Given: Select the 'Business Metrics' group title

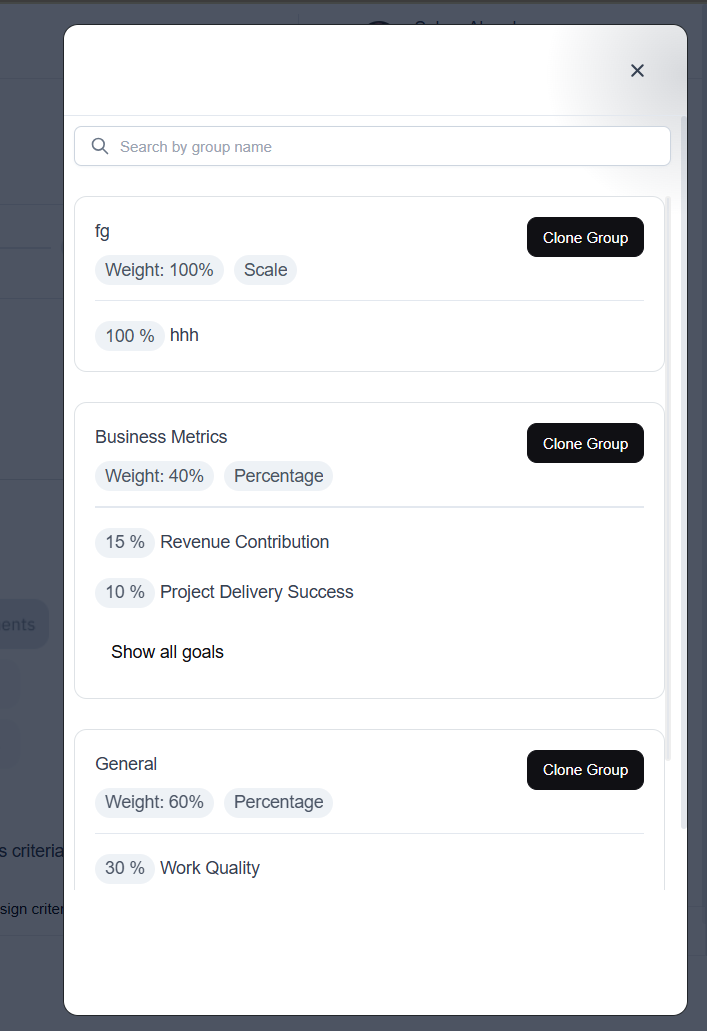Looking at the screenshot, I should 161,437.
